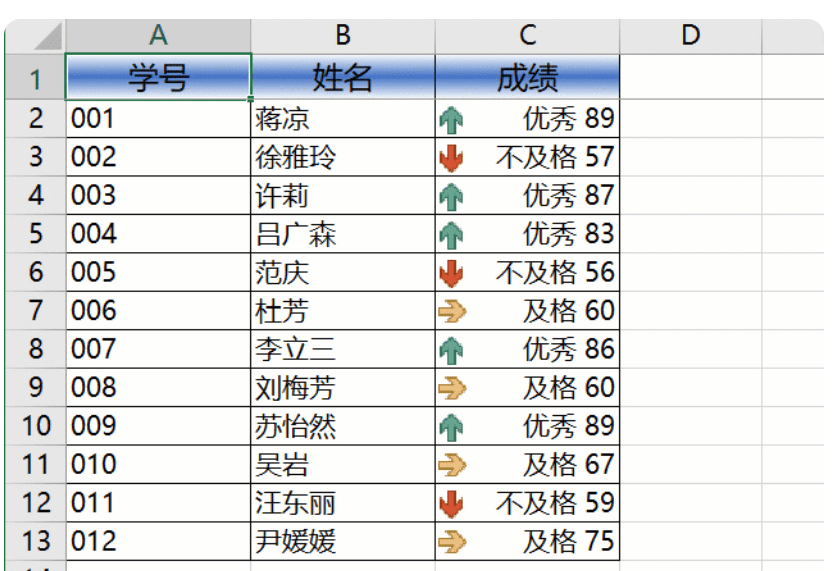
Task: Select the name cell 范庆
Action: pos(343,272)
